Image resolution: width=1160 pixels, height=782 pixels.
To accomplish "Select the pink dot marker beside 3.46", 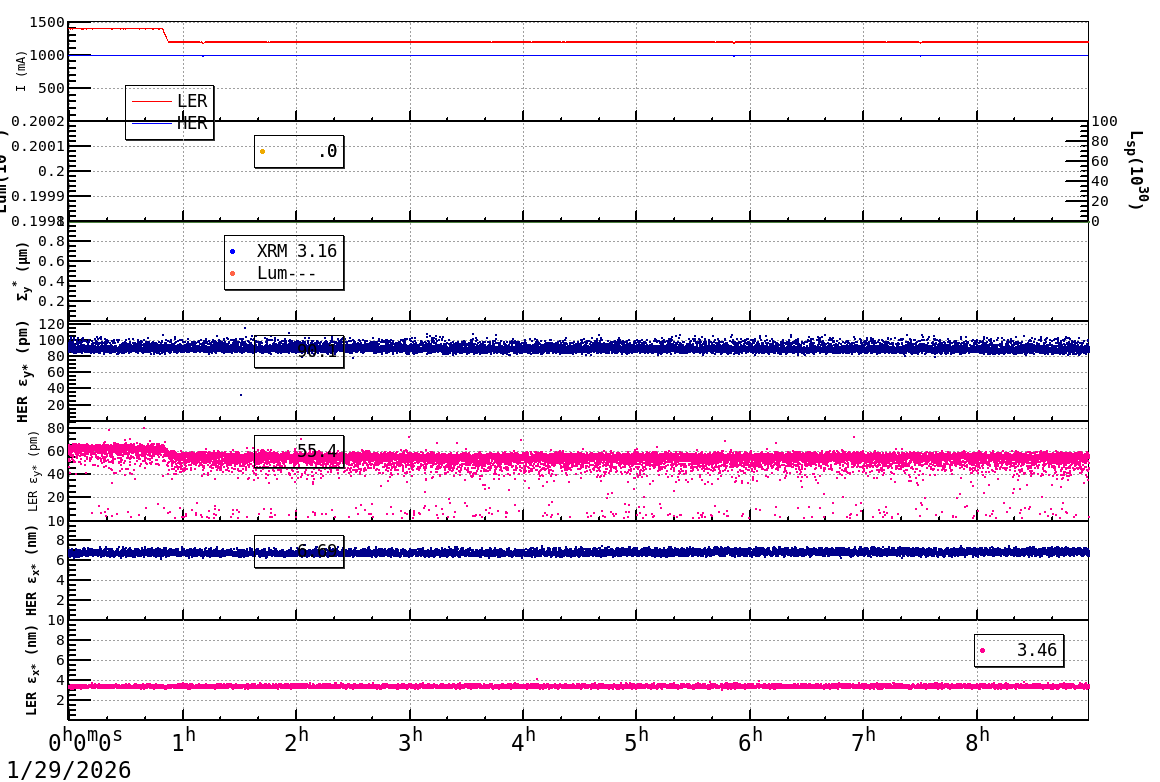I will (x=982, y=651).
